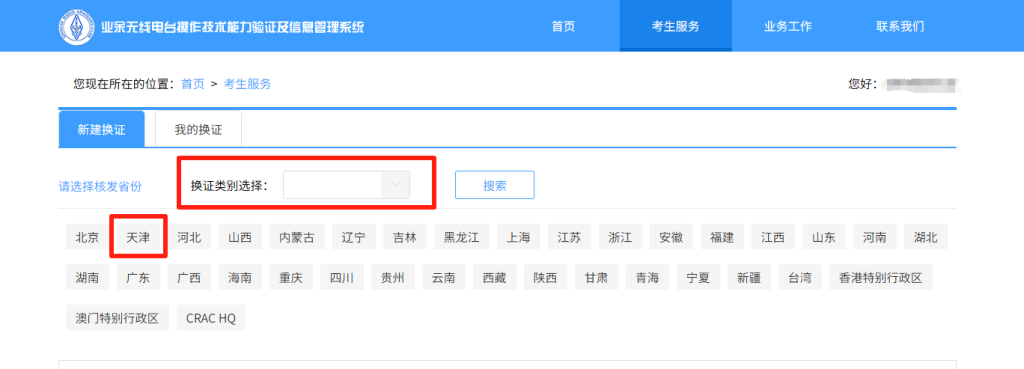Open the 考生服务 navigation menu item
Screen dimensions: 1024x369
tap(675, 26)
